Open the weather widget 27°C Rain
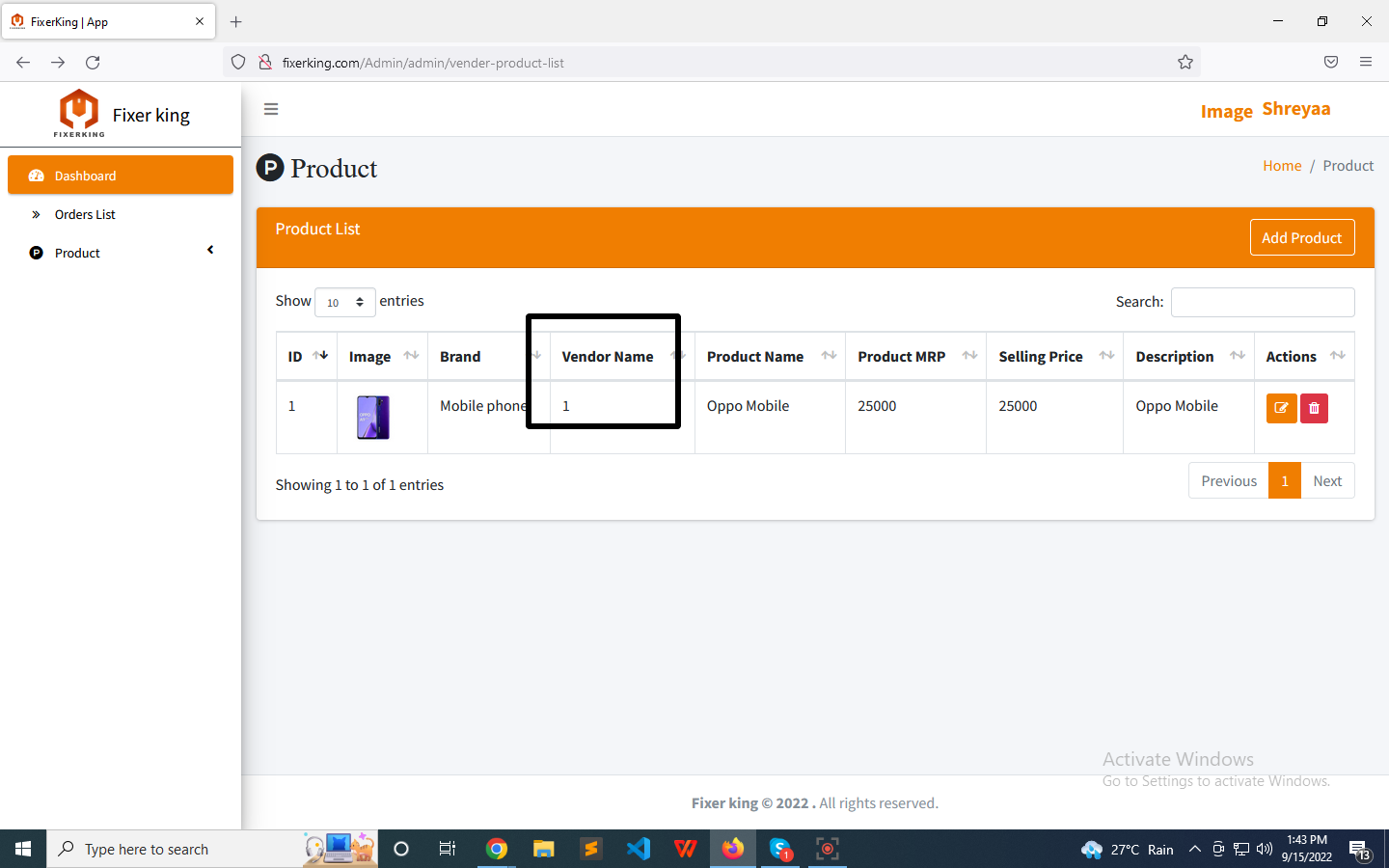 click(1128, 849)
